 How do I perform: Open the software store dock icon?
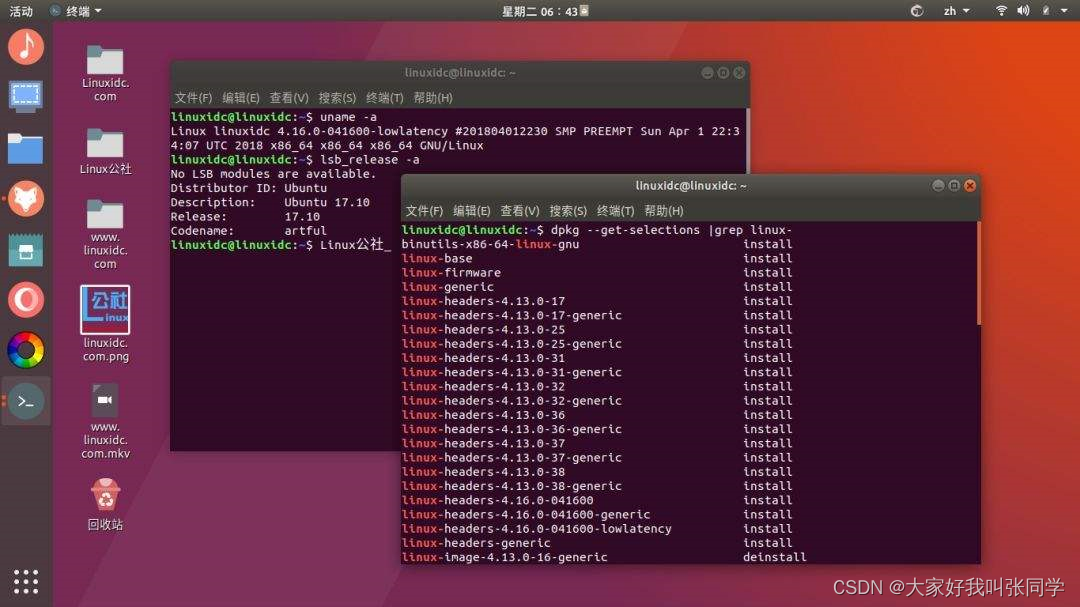(25, 250)
